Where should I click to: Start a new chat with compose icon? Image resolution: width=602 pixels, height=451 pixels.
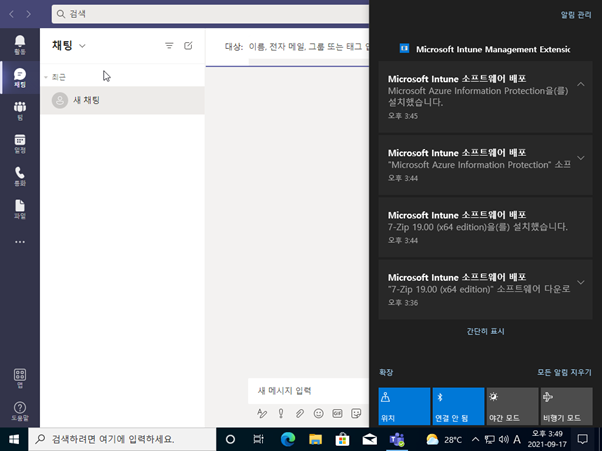click(x=188, y=46)
